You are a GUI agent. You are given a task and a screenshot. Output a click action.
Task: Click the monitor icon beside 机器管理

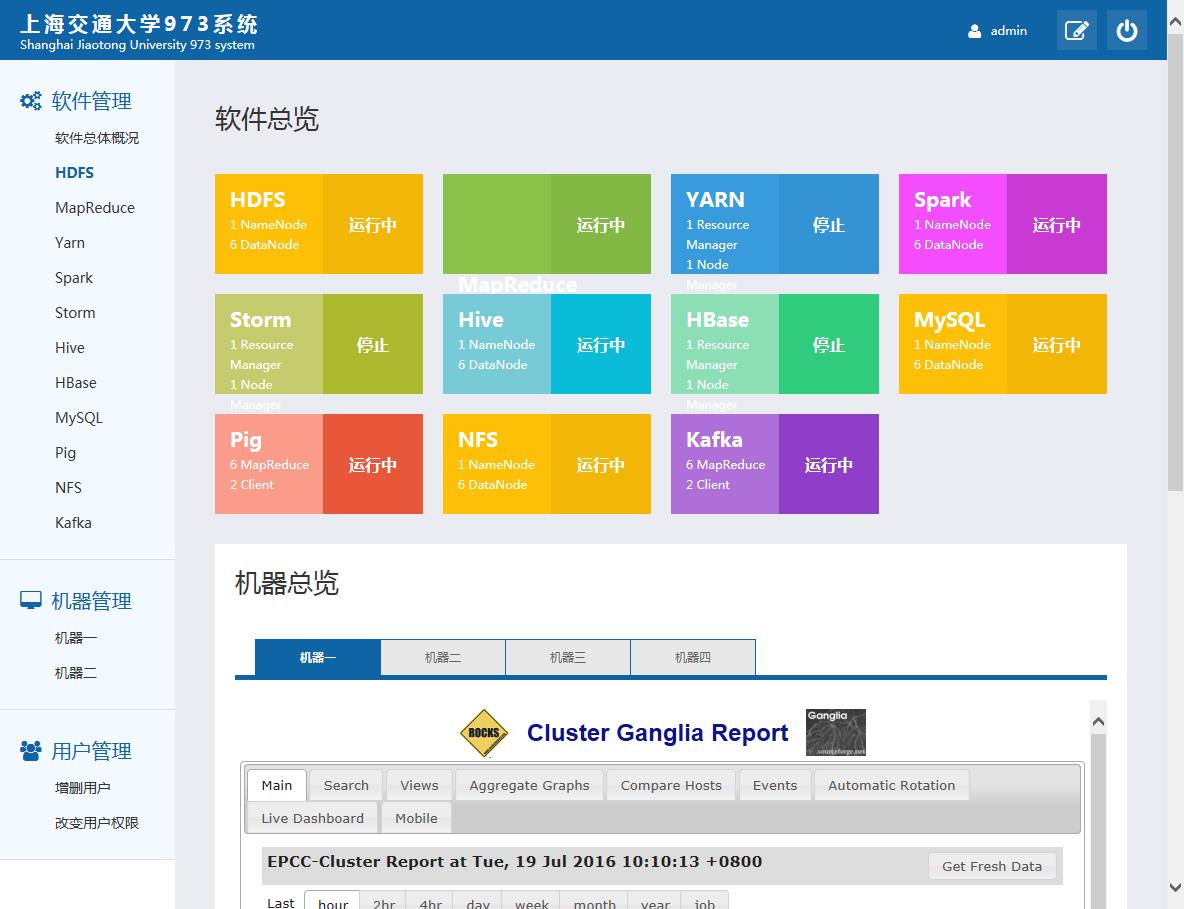tap(31, 601)
